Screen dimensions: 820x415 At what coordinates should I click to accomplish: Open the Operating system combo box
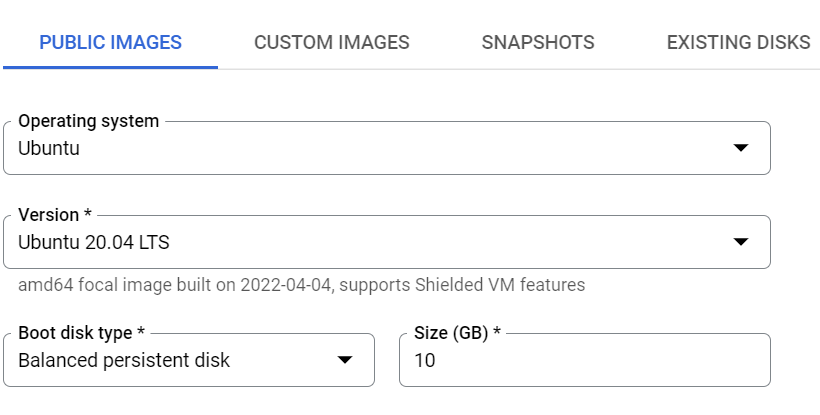386,148
